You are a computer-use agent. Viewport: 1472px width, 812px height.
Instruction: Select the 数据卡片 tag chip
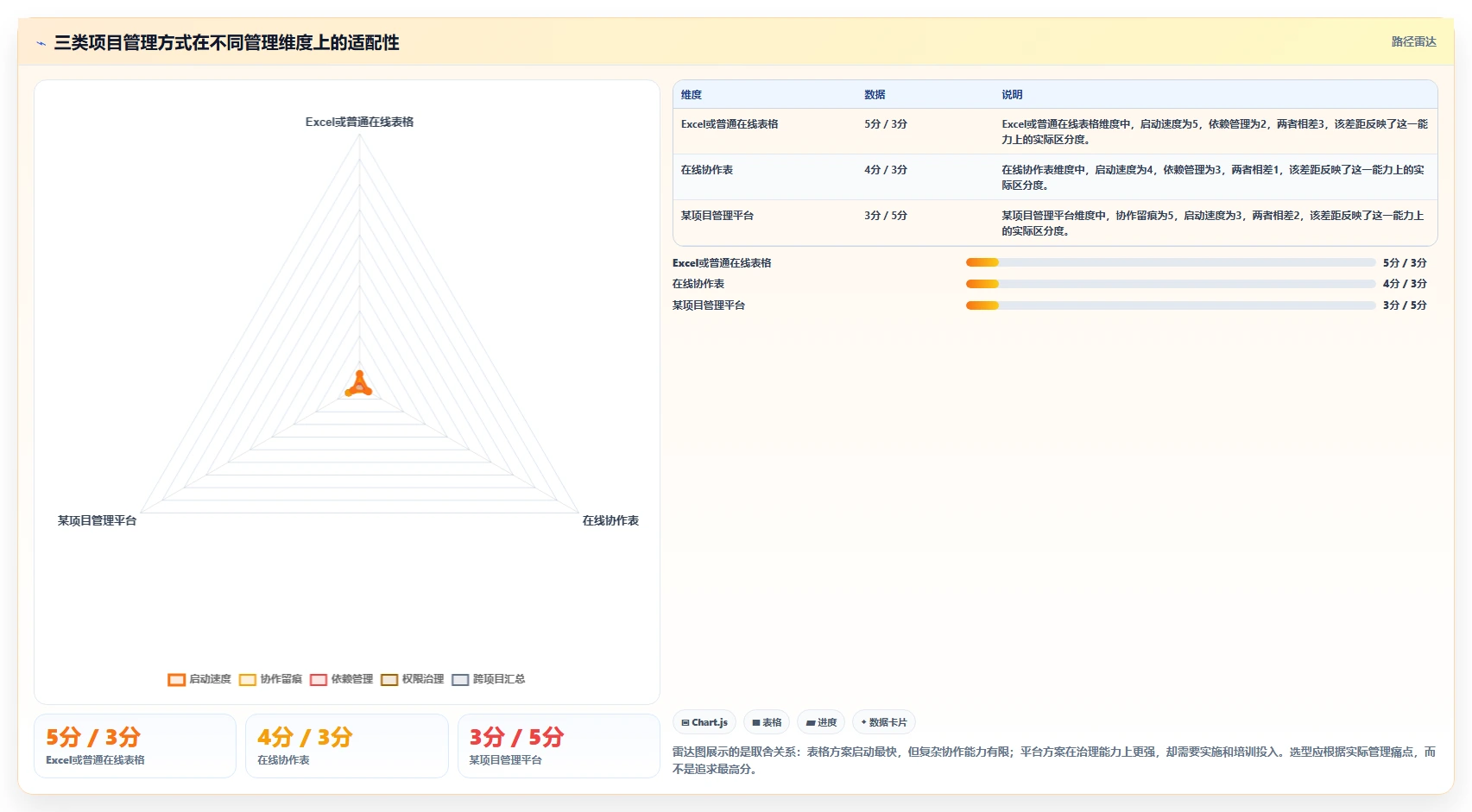click(884, 722)
